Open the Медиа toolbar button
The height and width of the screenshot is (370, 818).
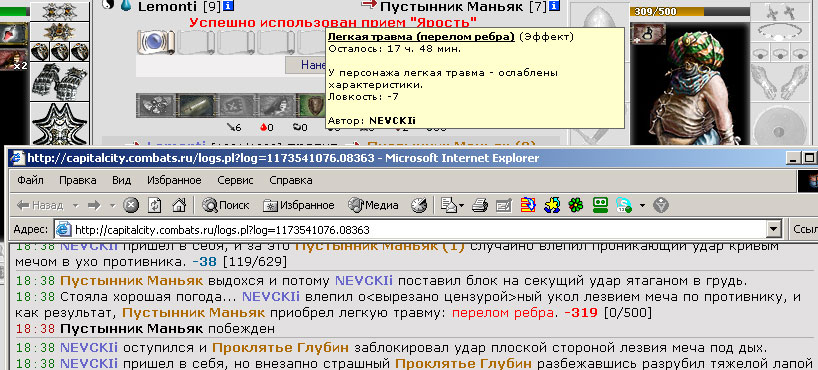373,206
